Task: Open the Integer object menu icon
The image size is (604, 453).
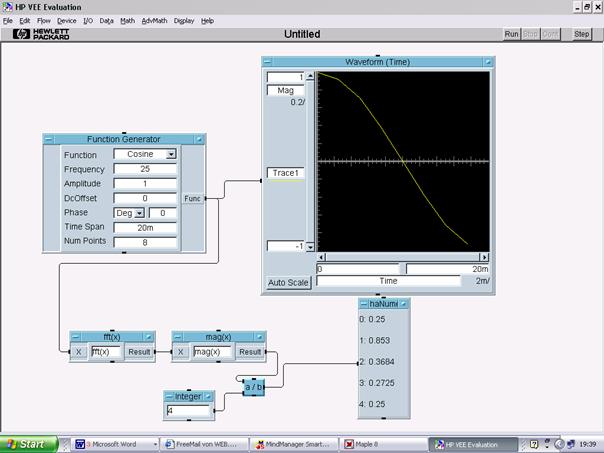Action: click(x=169, y=396)
